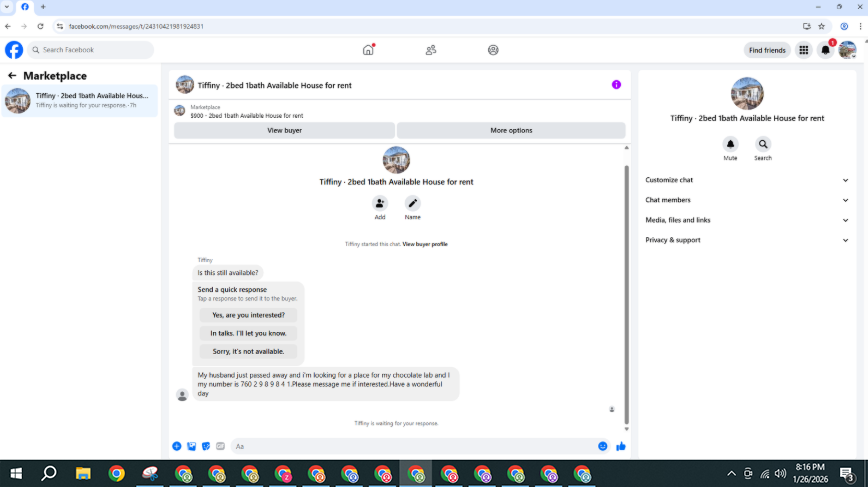Open the Windows notification center
Screen dimensions: 868x487
[x=847, y=474]
